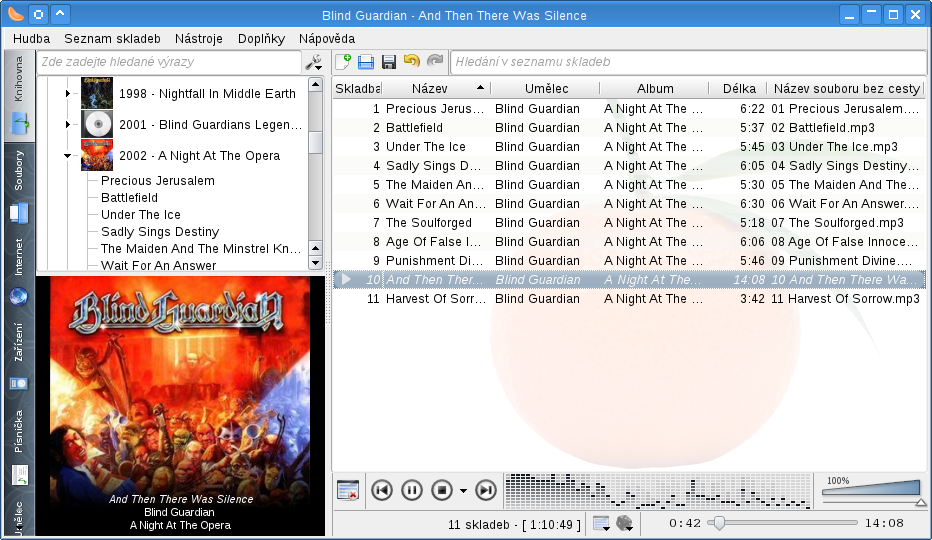
Task: Click the elapsed time 0:42 label
Action: coord(685,523)
